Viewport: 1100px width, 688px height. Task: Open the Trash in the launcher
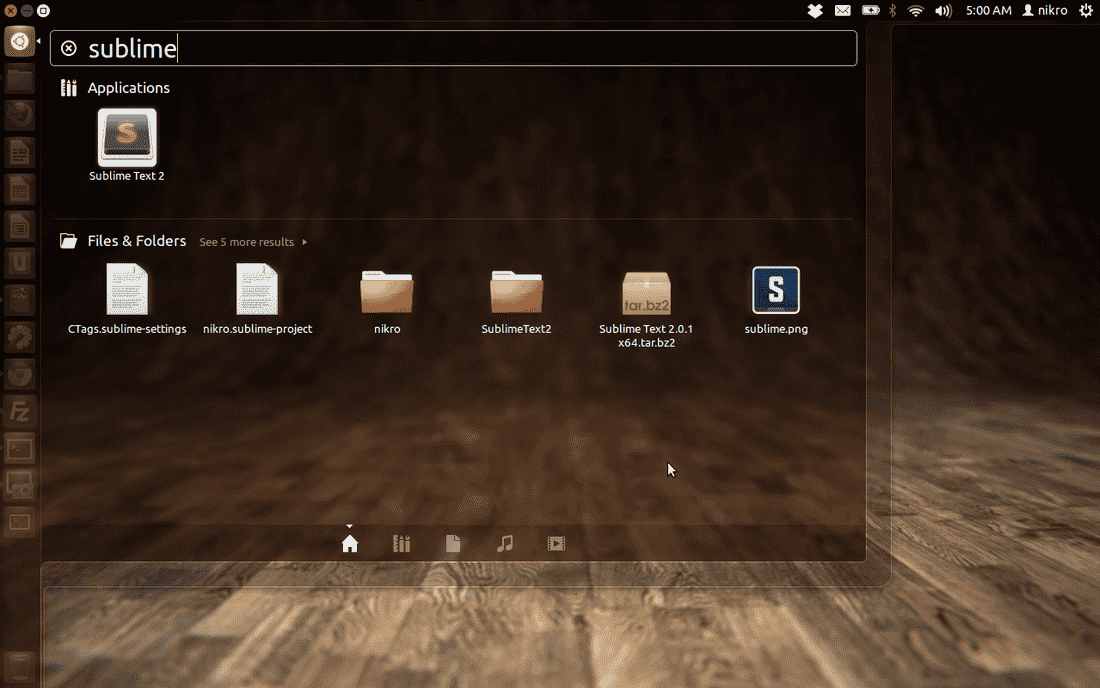pyautogui.click(x=20, y=667)
